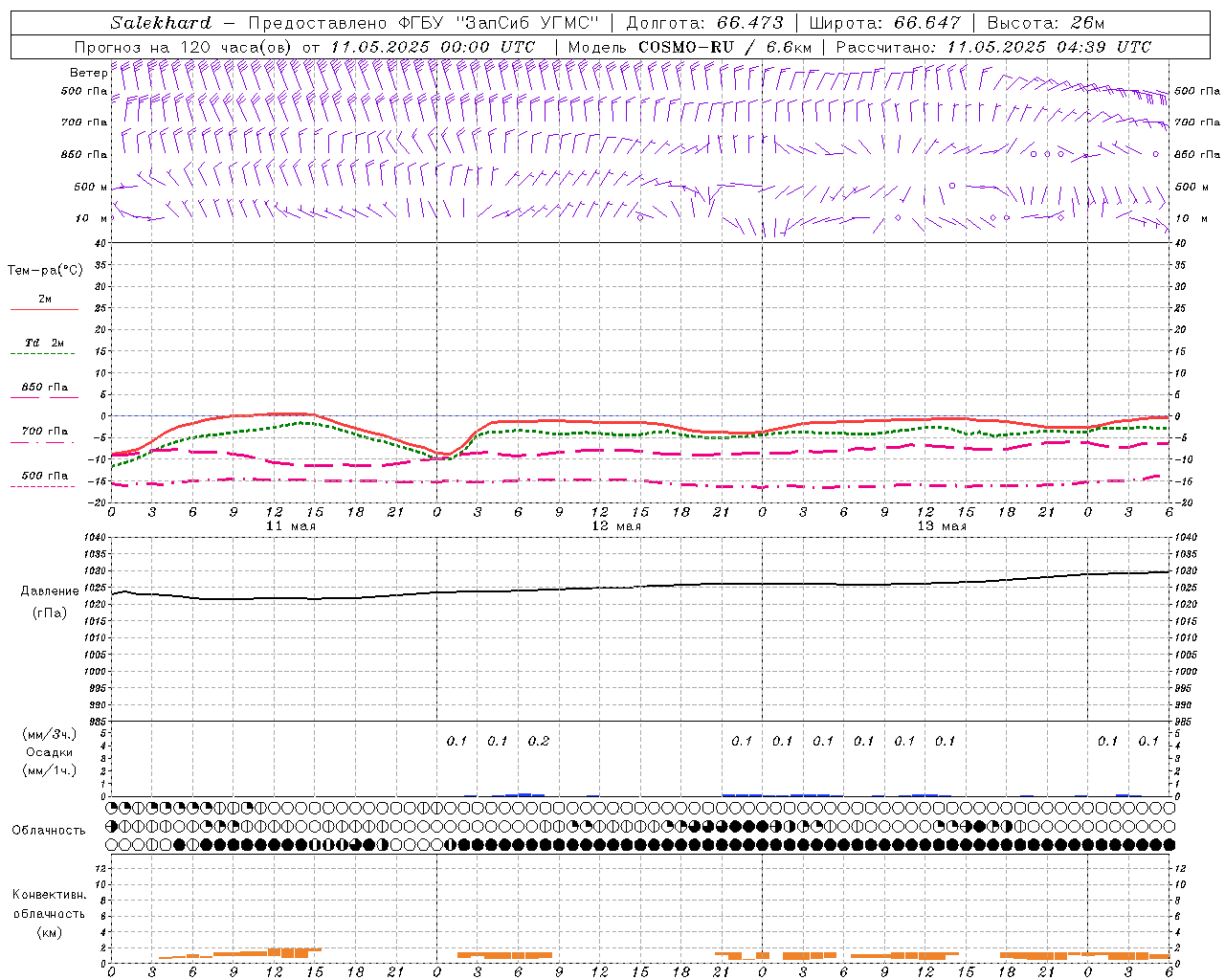Click the "11 мая" date label
1225x980 pixels.
(291, 526)
